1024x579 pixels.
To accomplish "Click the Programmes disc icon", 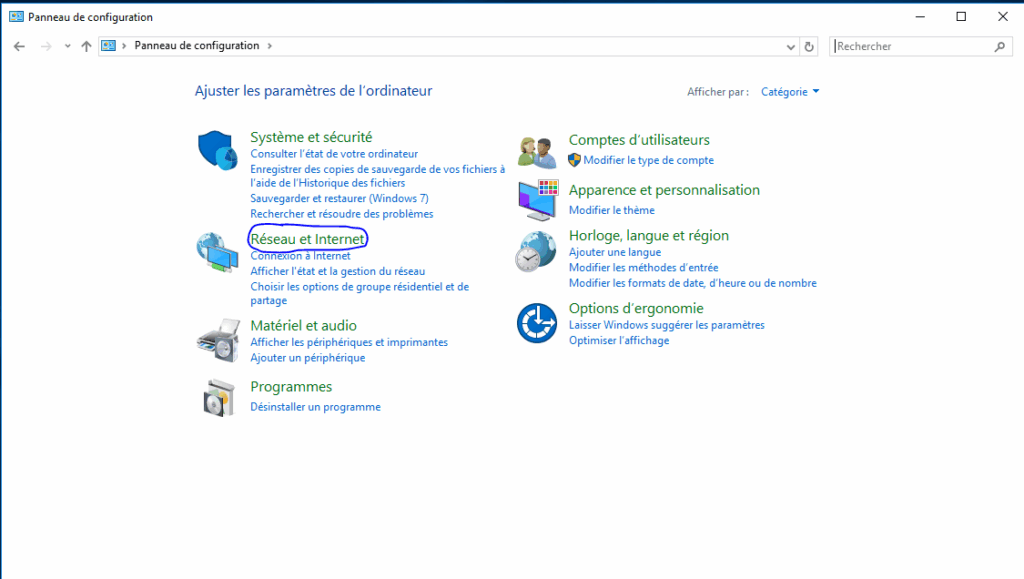I will click(217, 397).
